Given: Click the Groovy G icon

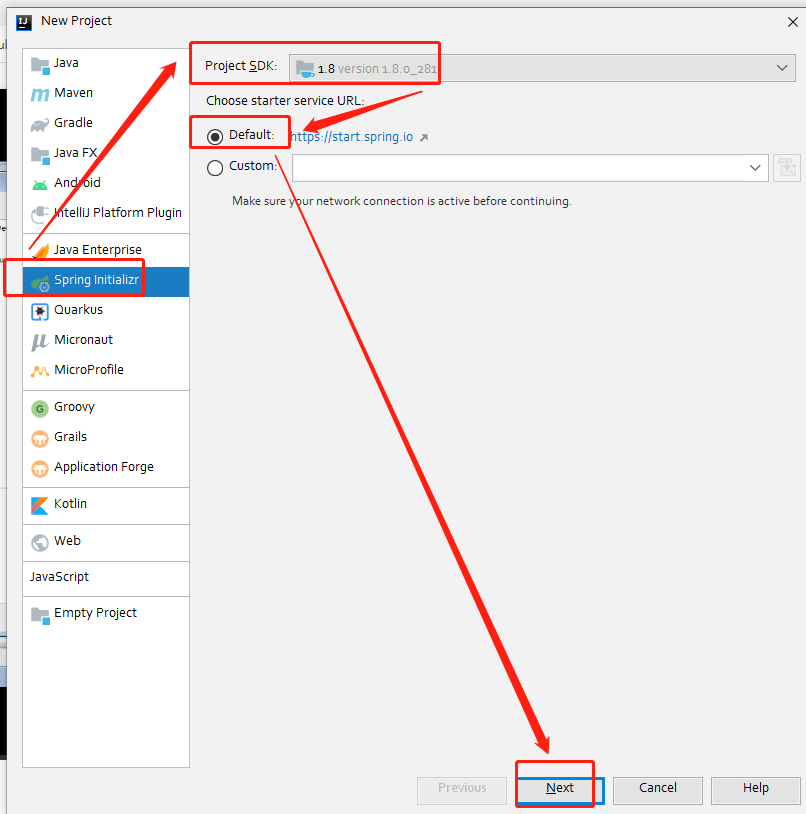Looking at the screenshot, I should [x=40, y=409].
